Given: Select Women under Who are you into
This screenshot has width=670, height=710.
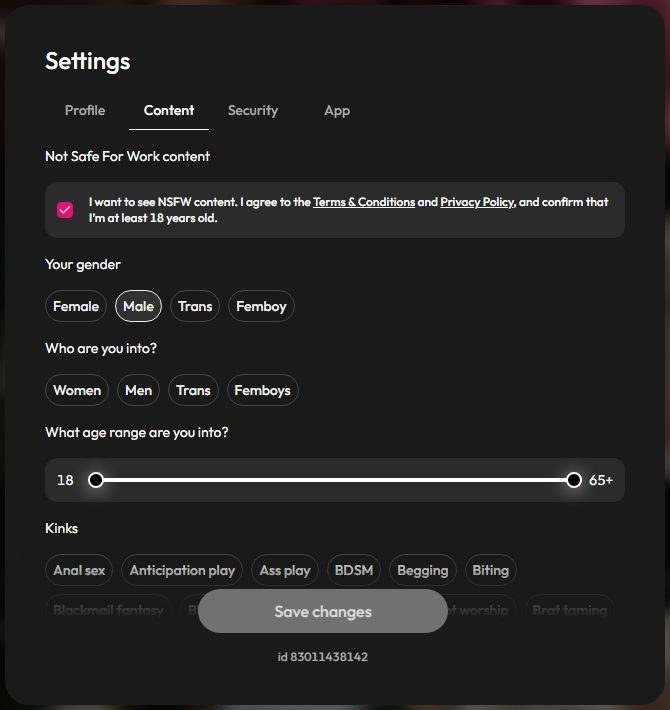Looking at the screenshot, I should 77,390.
